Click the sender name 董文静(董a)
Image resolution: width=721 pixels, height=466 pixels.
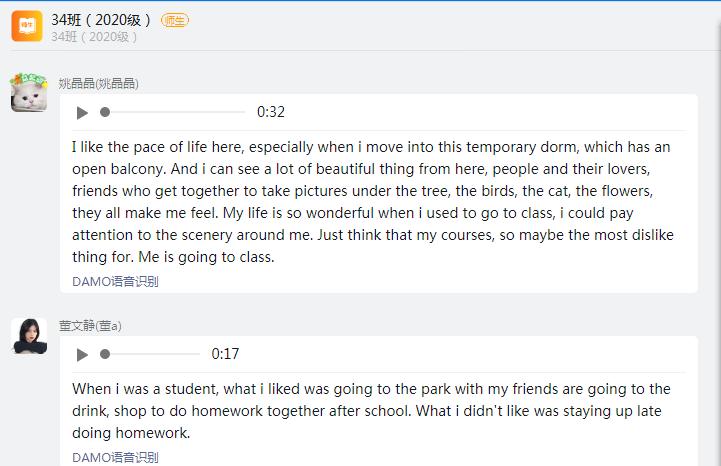(90, 326)
